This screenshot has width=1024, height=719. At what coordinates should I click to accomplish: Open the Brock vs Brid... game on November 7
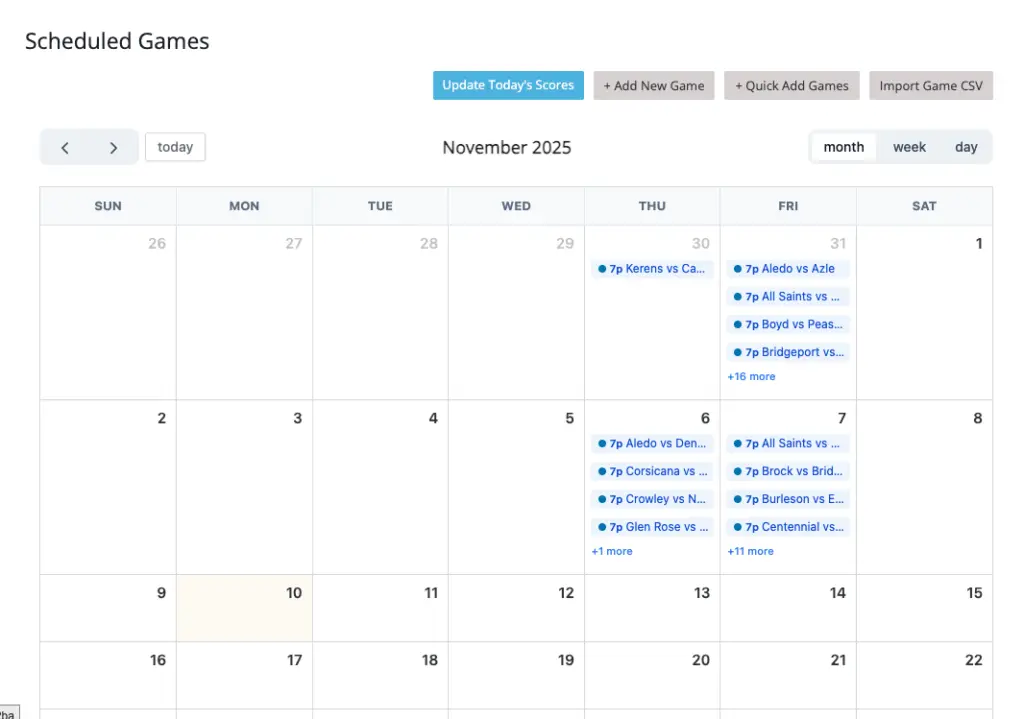pos(788,471)
